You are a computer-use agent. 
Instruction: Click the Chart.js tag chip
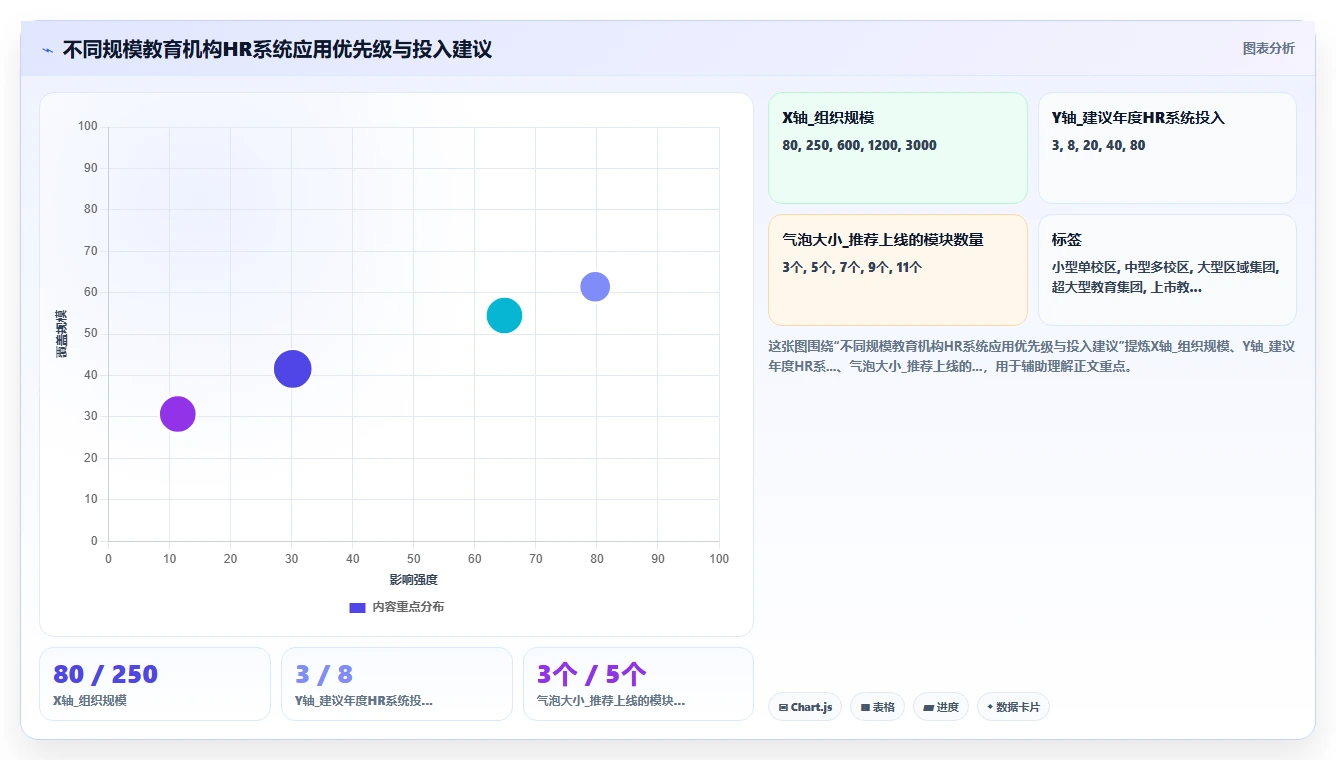[805, 707]
